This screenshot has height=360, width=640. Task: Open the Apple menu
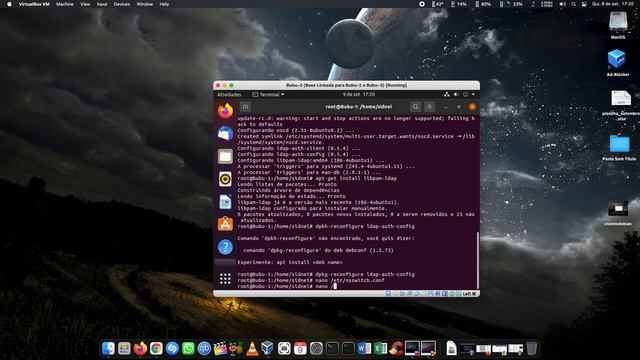[x=9, y=4]
